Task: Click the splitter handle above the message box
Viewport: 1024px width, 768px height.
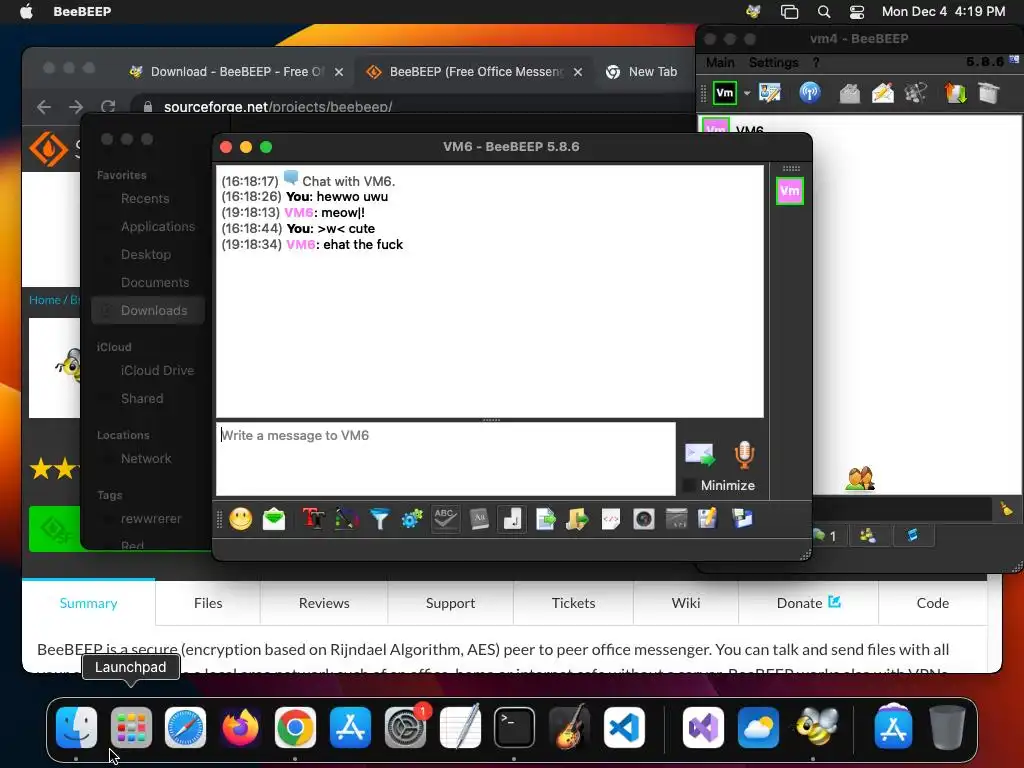Action: pyautogui.click(x=491, y=420)
